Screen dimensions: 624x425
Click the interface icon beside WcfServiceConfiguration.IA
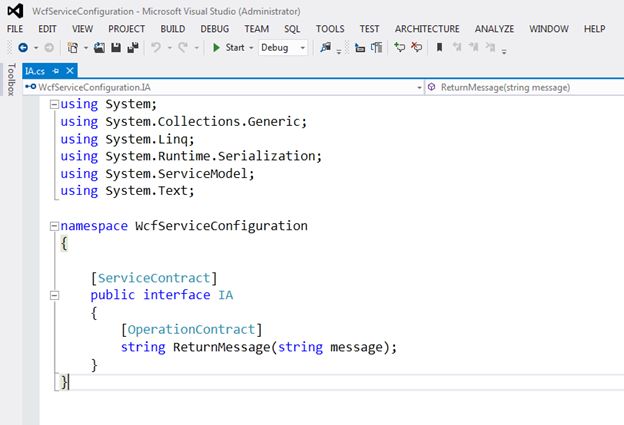click(31, 87)
